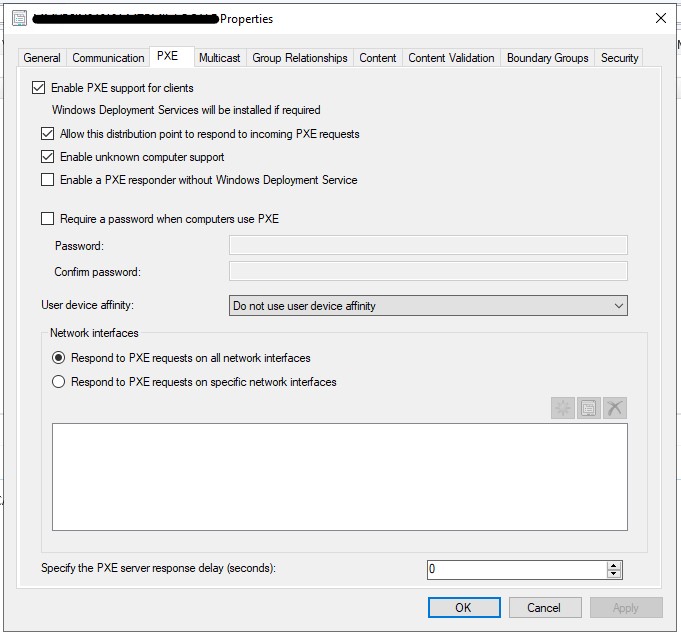681x634 pixels.
Task: Click the properties window title bar icon
Action: 19,18
